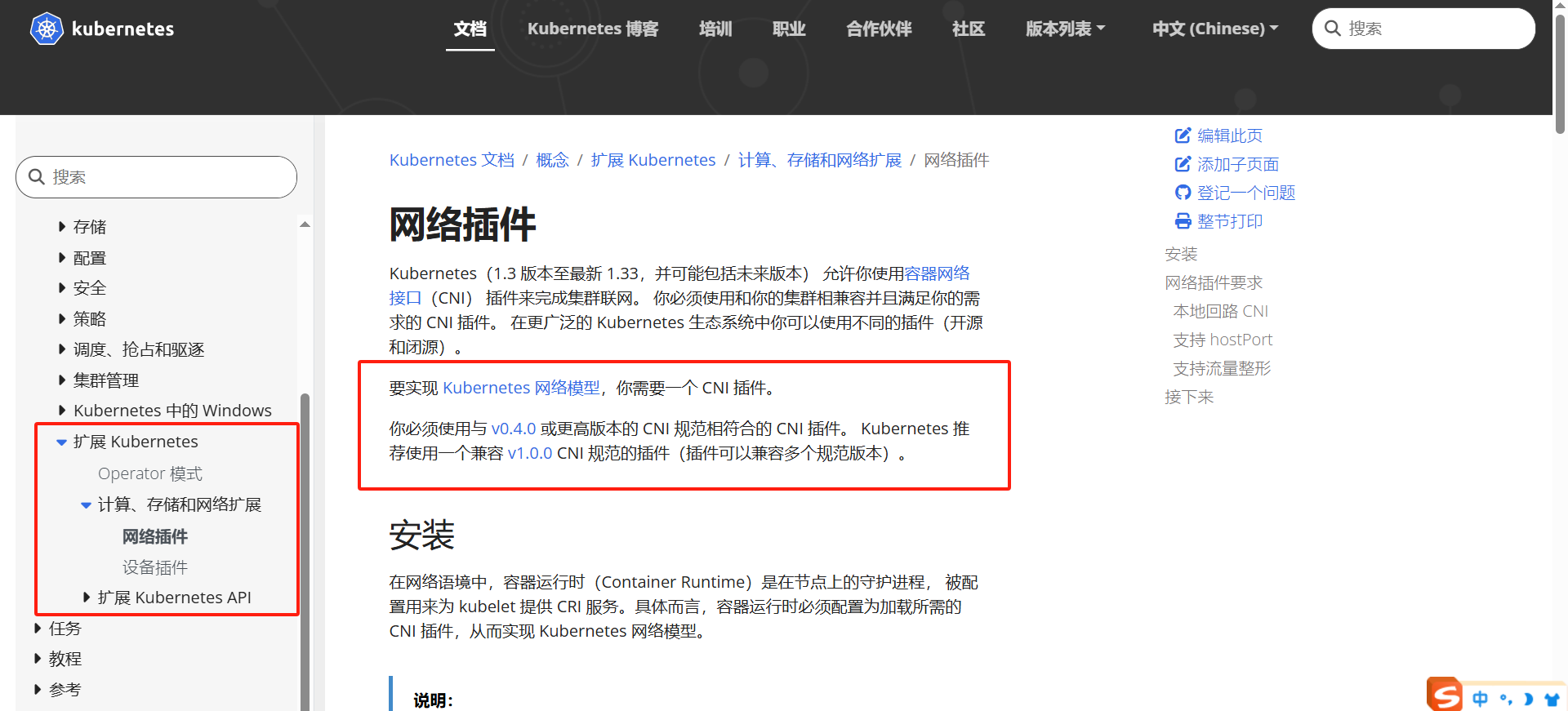The height and width of the screenshot is (711, 1568).
Task: Open the 中文 (Chinese) language dropdown
Action: click(x=1215, y=29)
